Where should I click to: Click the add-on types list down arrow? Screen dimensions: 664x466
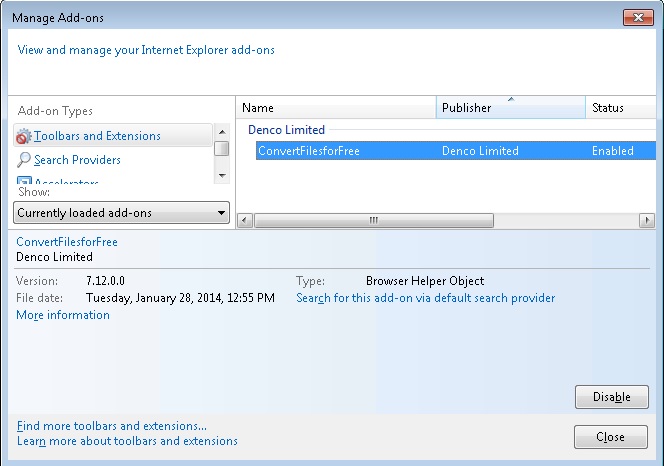(222, 175)
